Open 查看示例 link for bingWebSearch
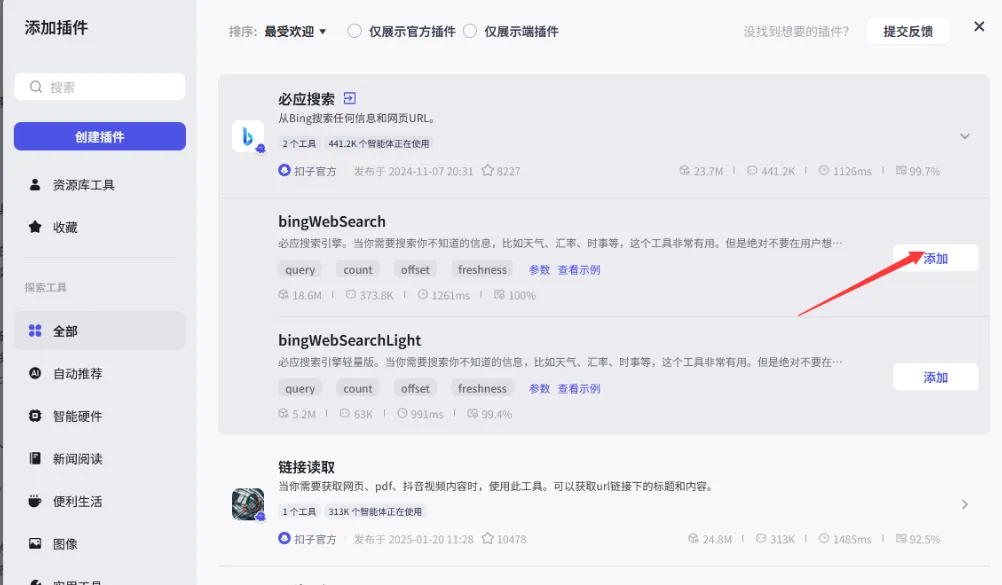 tap(579, 270)
